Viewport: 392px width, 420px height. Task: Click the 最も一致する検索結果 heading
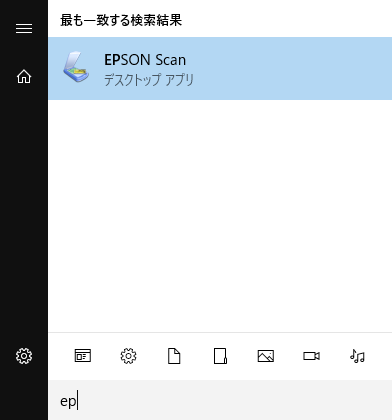[x=121, y=20]
